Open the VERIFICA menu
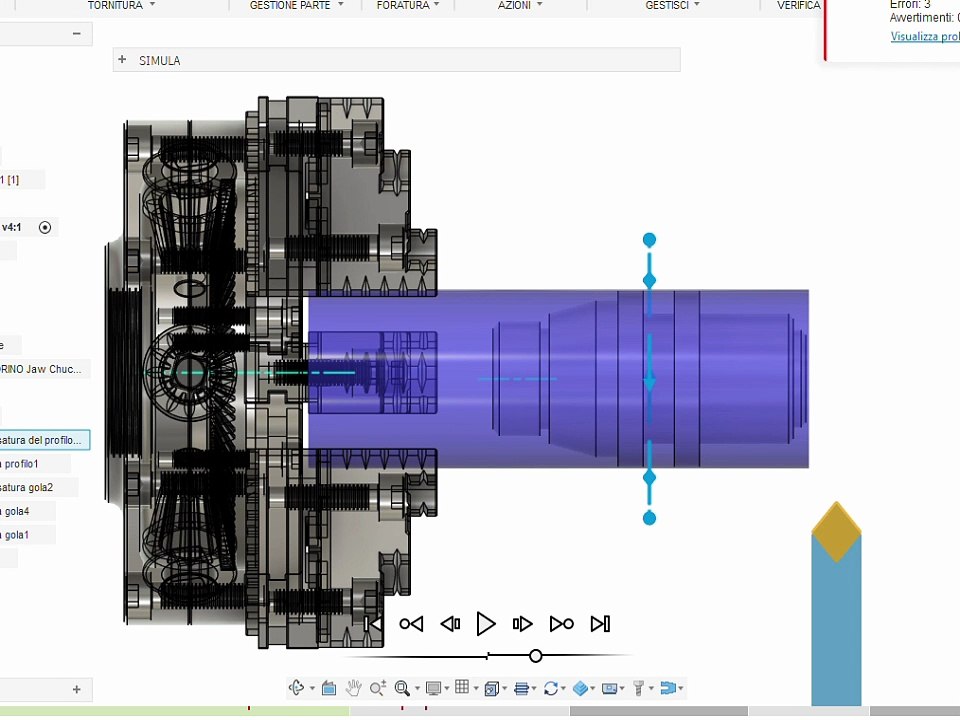Screen dimensions: 960x720 798,6
